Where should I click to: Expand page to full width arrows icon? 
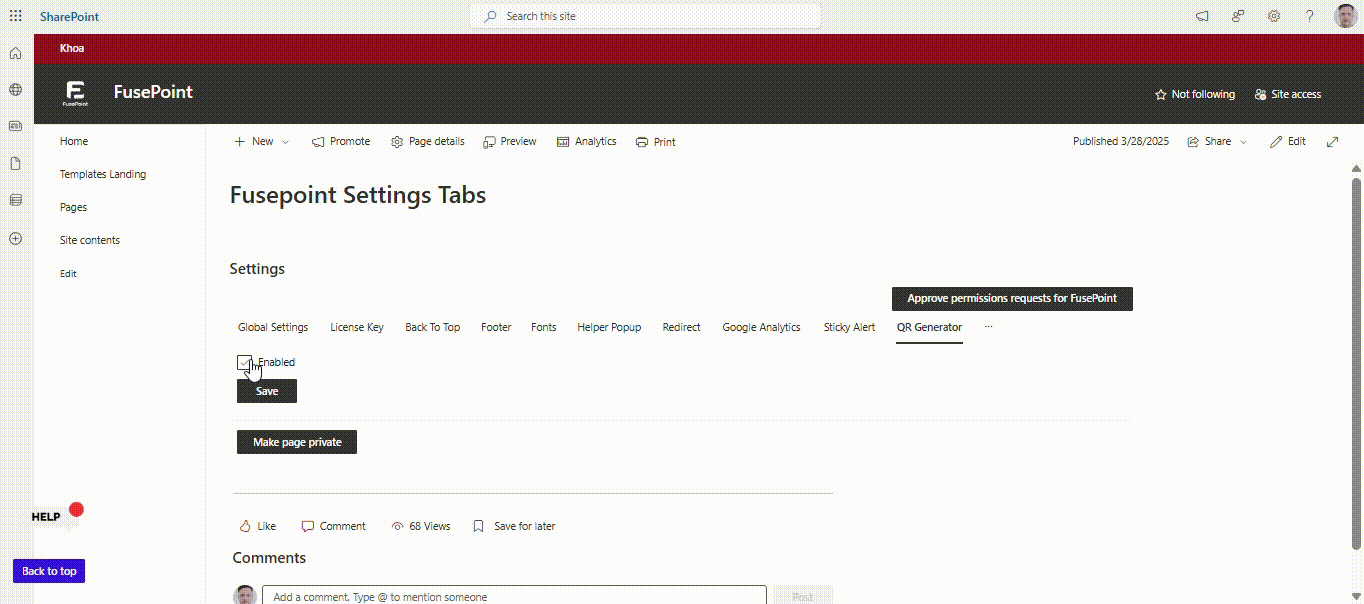tap(1332, 142)
